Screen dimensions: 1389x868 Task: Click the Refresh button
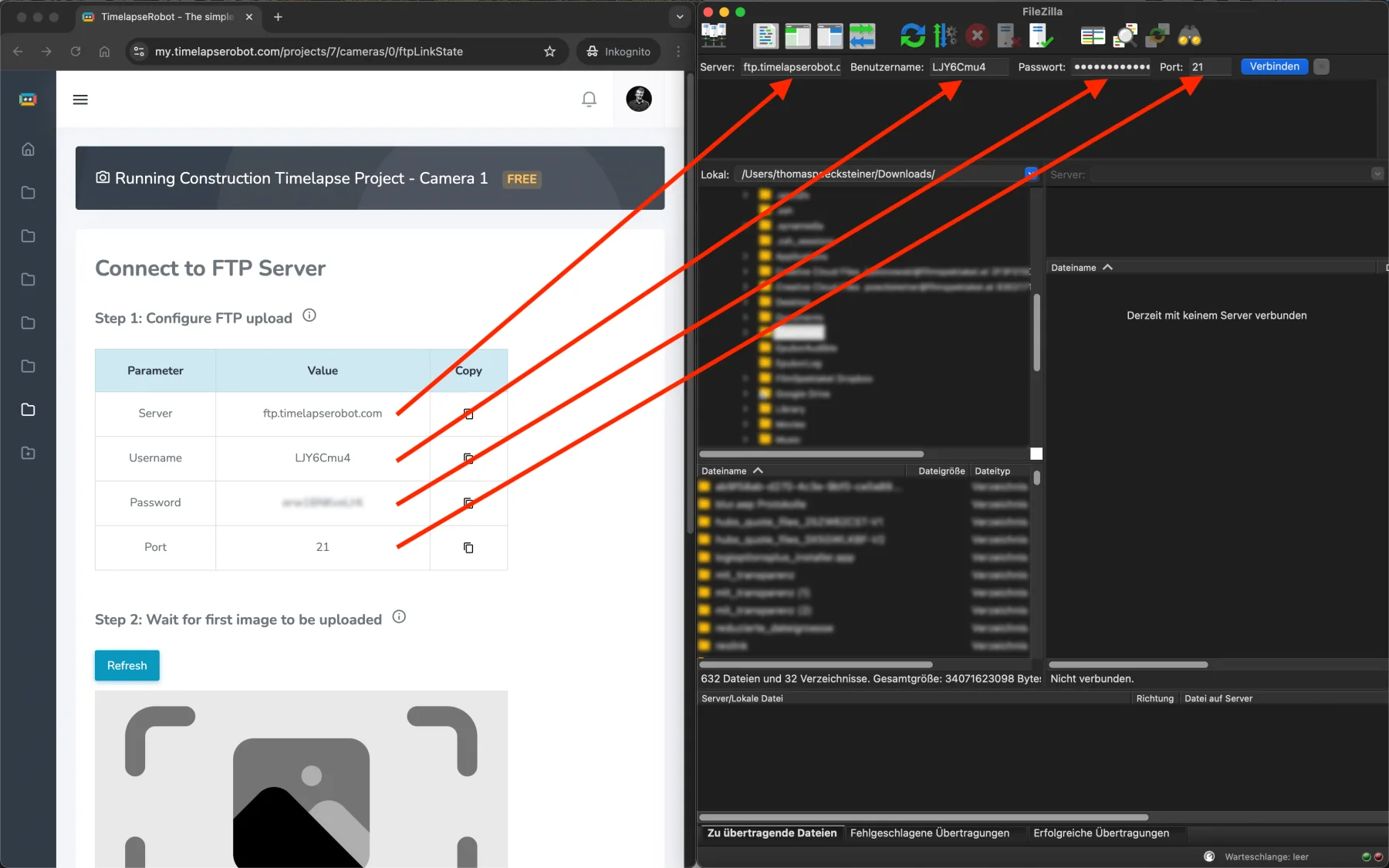pyautogui.click(x=127, y=665)
